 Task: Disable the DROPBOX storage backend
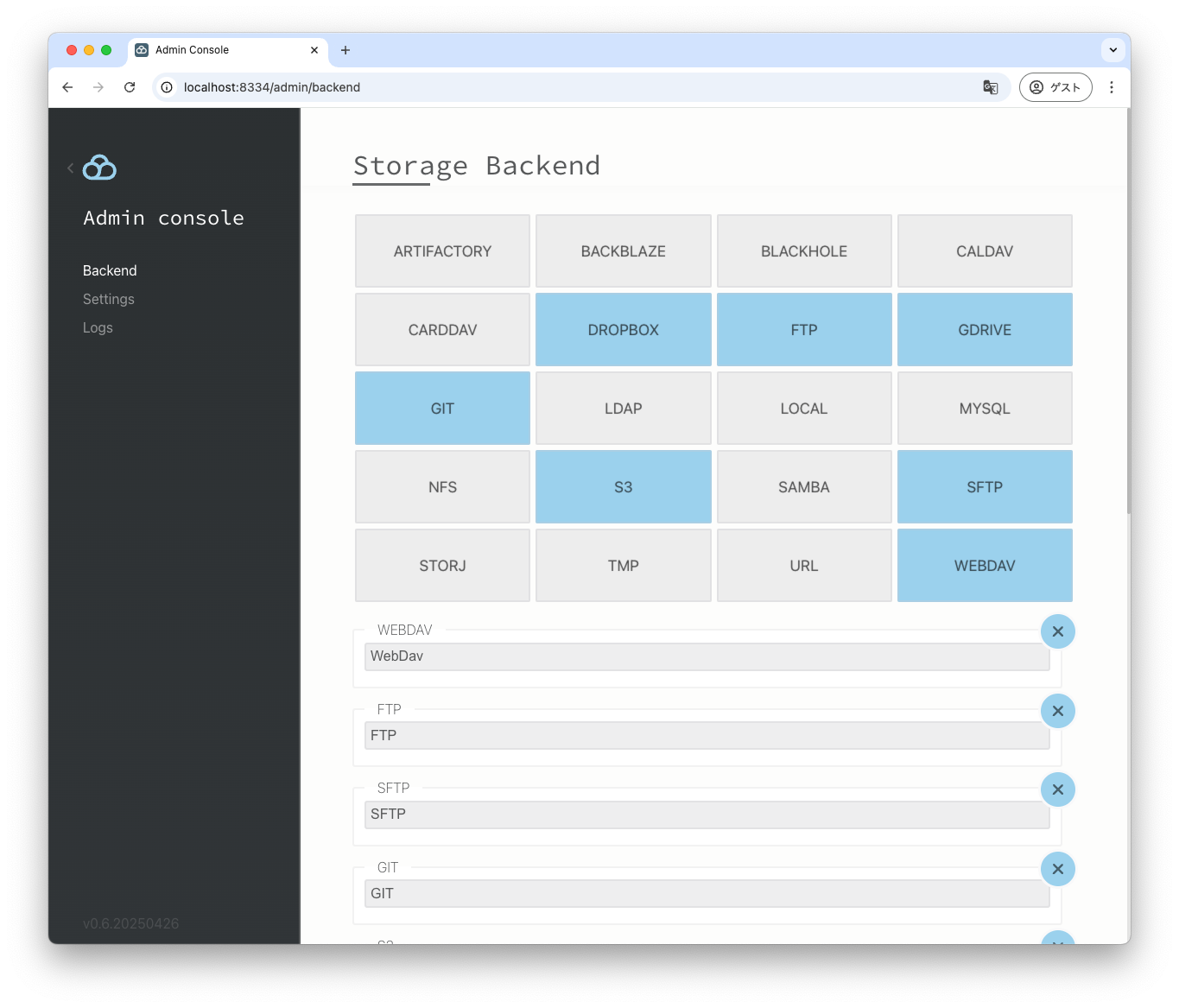click(623, 329)
